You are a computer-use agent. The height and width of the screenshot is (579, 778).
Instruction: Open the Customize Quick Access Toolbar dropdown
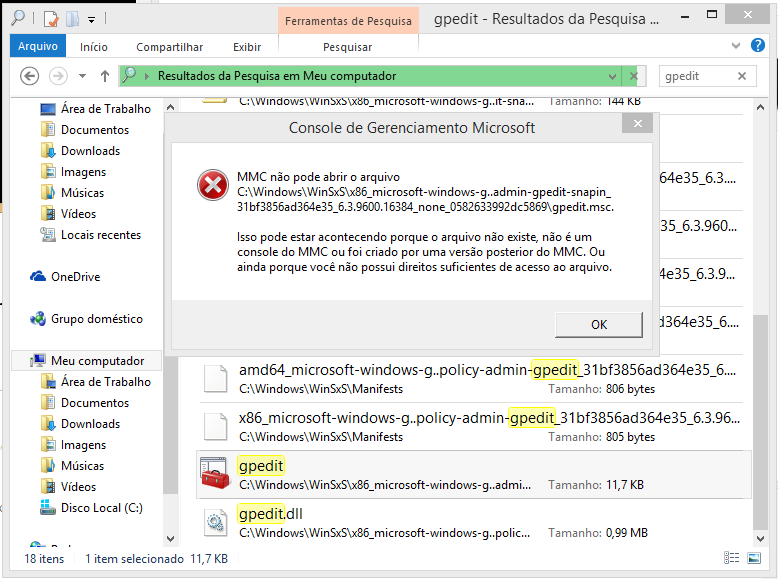91,20
